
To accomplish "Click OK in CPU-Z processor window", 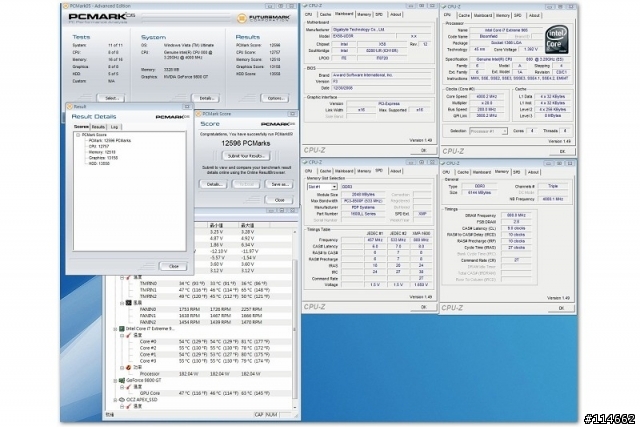I will (x=562, y=151).
